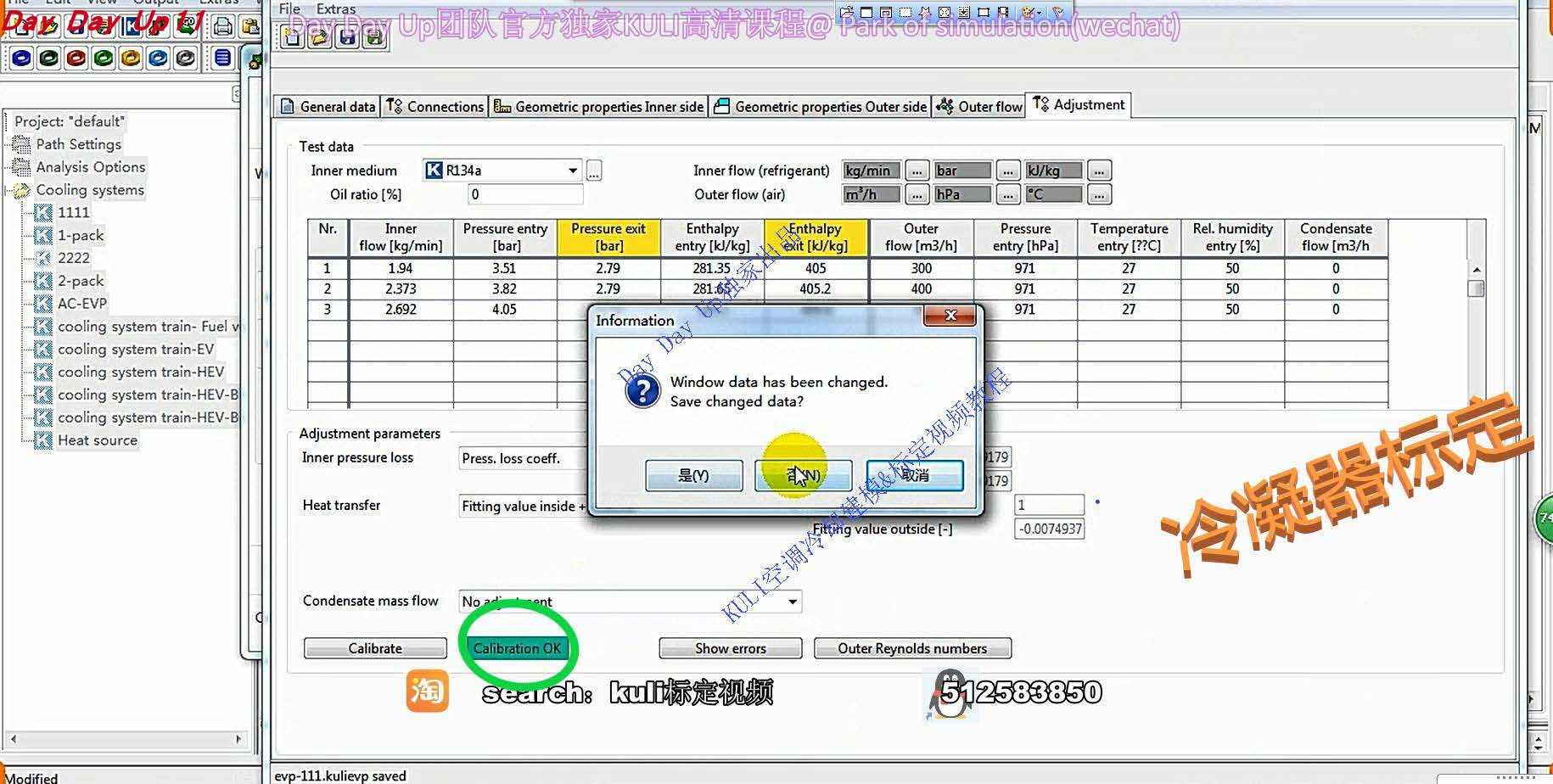Click ellipsis button next to bar unit
The image size is (1553, 784).
(1007, 171)
